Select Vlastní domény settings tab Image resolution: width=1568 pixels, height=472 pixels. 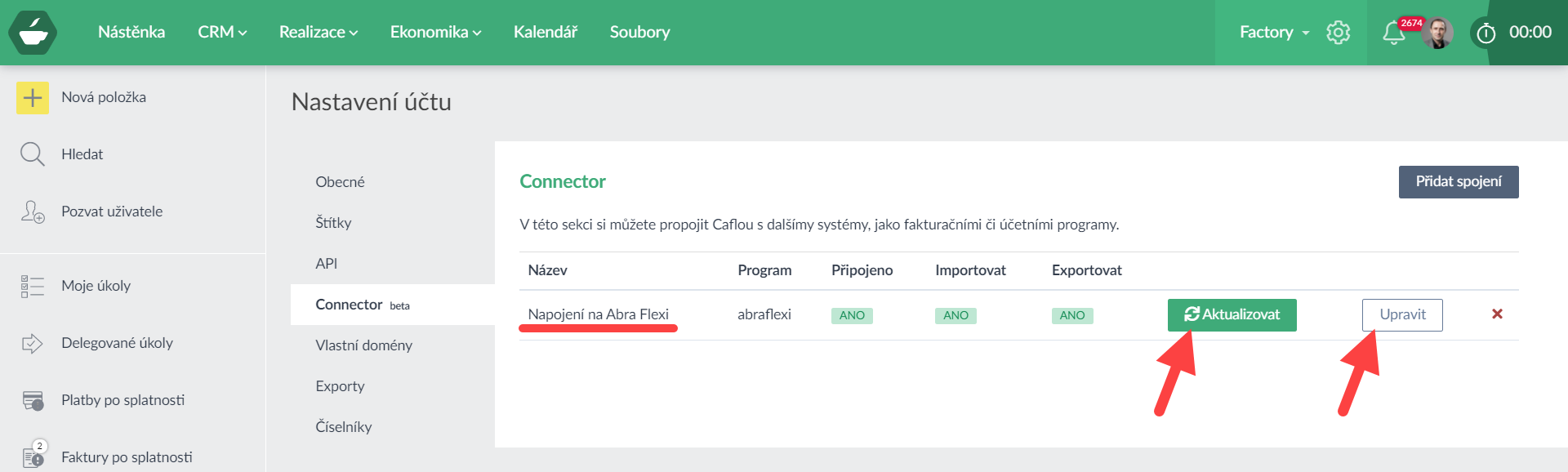tap(363, 345)
